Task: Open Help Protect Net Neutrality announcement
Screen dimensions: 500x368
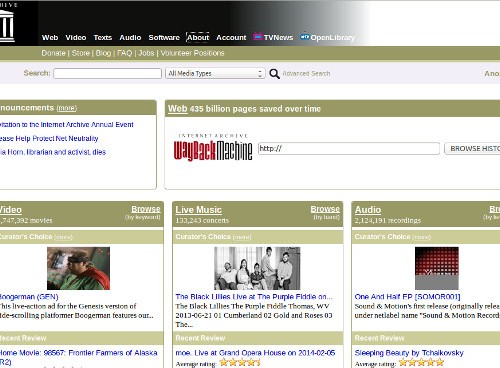Action: tap(49, 138)
